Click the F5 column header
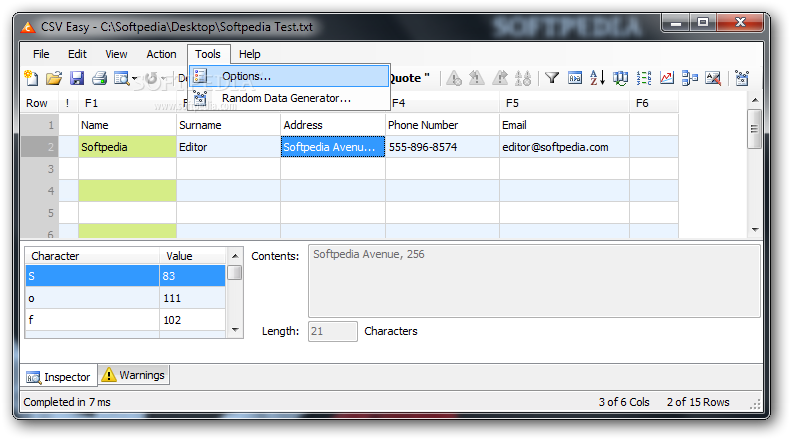The height and width of the screenshot is (440, 791). click(564, 103)
